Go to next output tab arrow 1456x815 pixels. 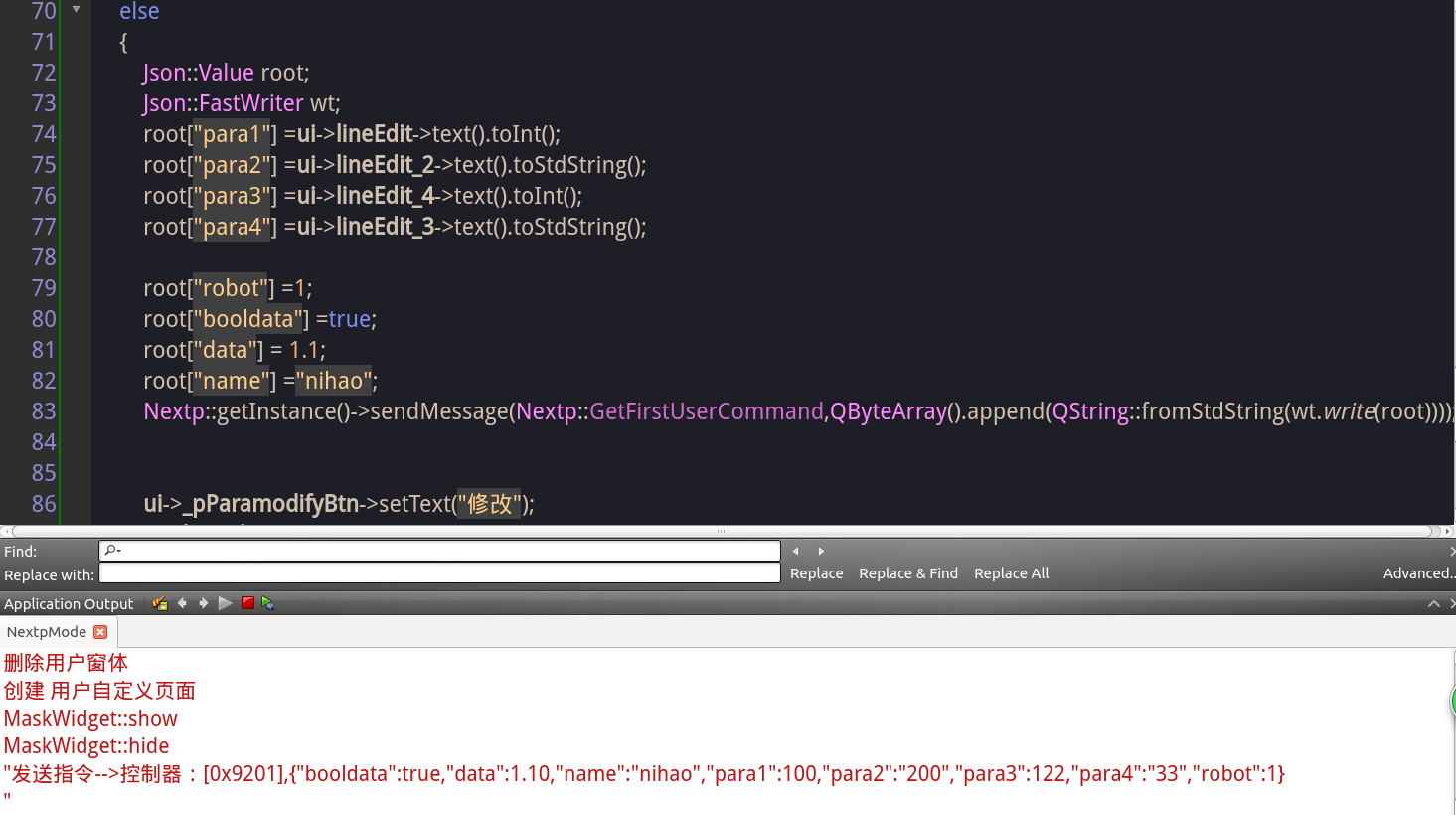[x=204, y=603]
